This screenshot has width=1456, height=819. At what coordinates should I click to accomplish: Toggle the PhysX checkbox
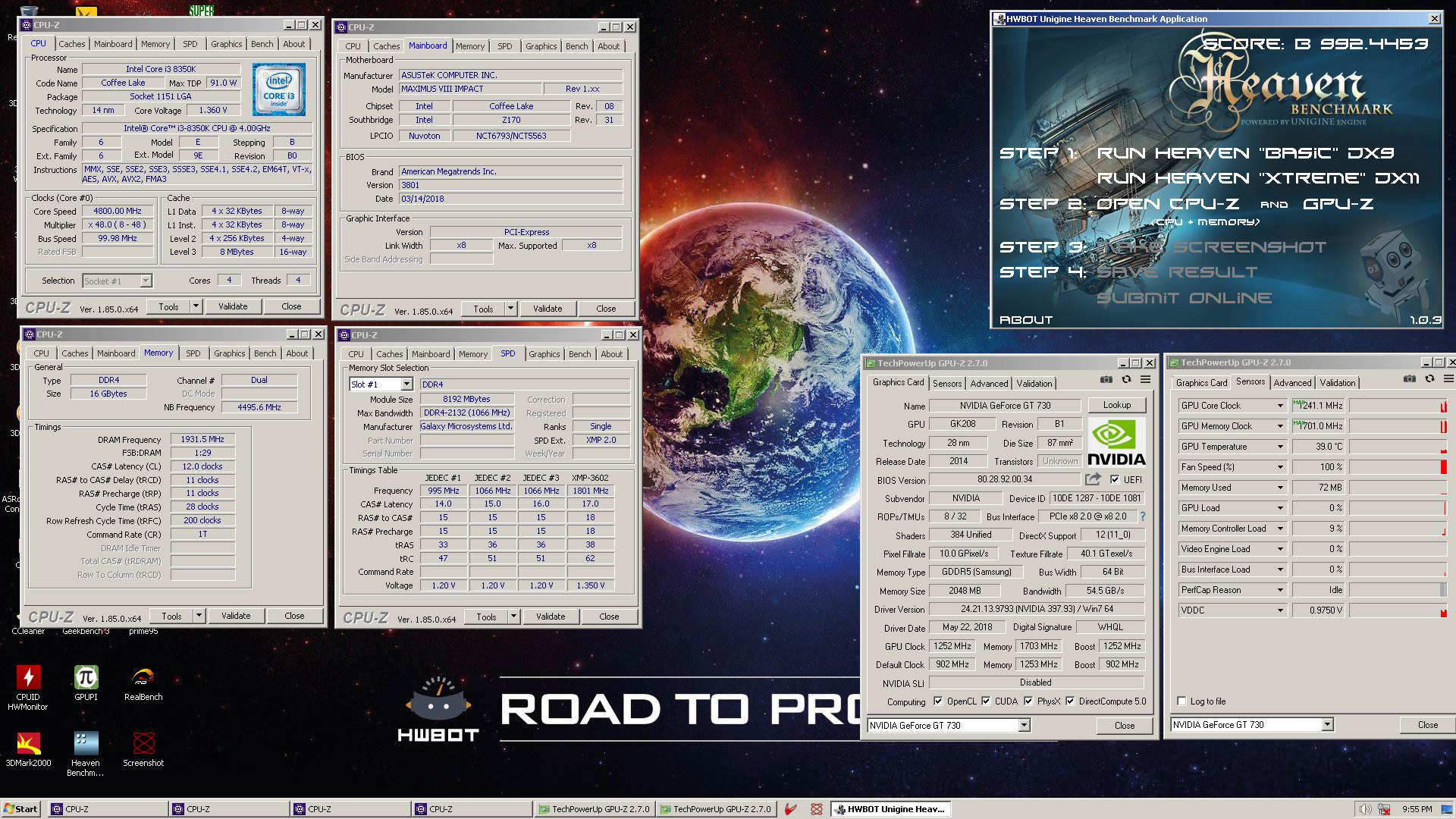coord(1028,701)
